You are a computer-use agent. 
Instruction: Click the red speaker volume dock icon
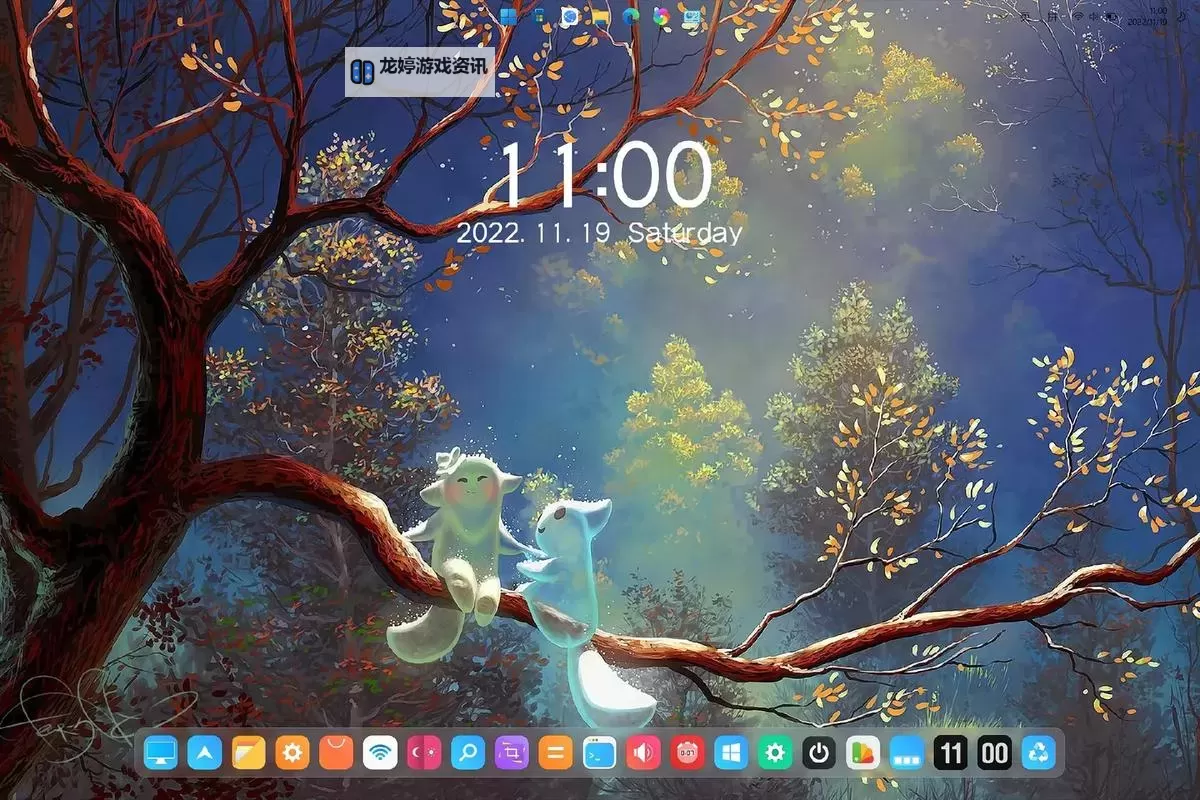point(644,752)
